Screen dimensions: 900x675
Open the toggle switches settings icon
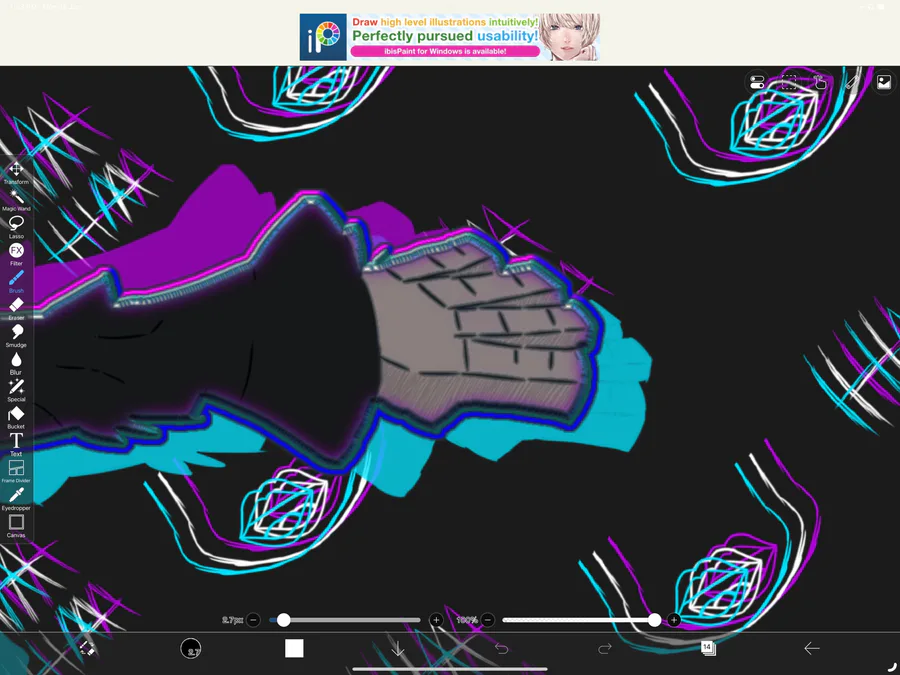pyautogui.click(x=757, y=83)
